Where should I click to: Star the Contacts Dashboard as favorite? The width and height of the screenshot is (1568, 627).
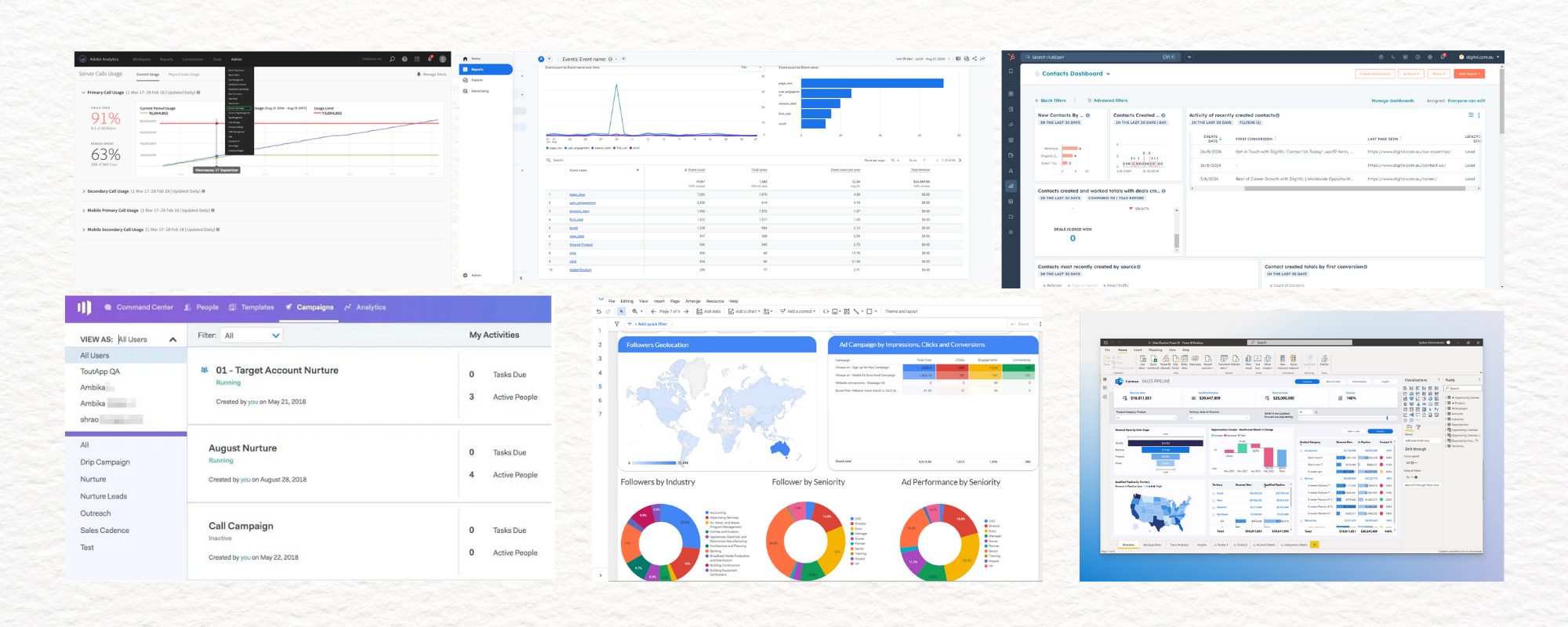(1036, 74)
